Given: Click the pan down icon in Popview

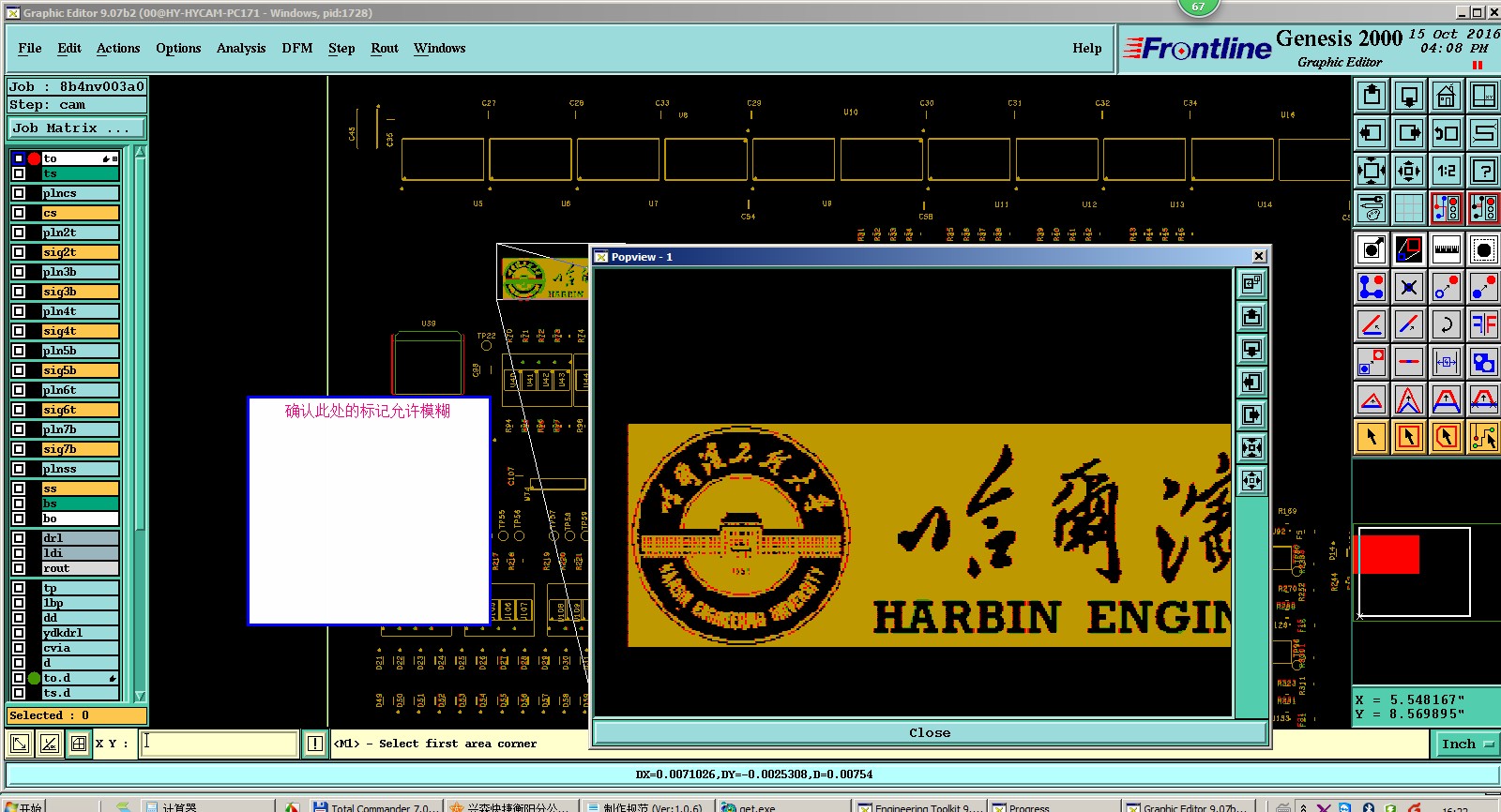Looking at the screenshot, I should (x=1252, y=350).
